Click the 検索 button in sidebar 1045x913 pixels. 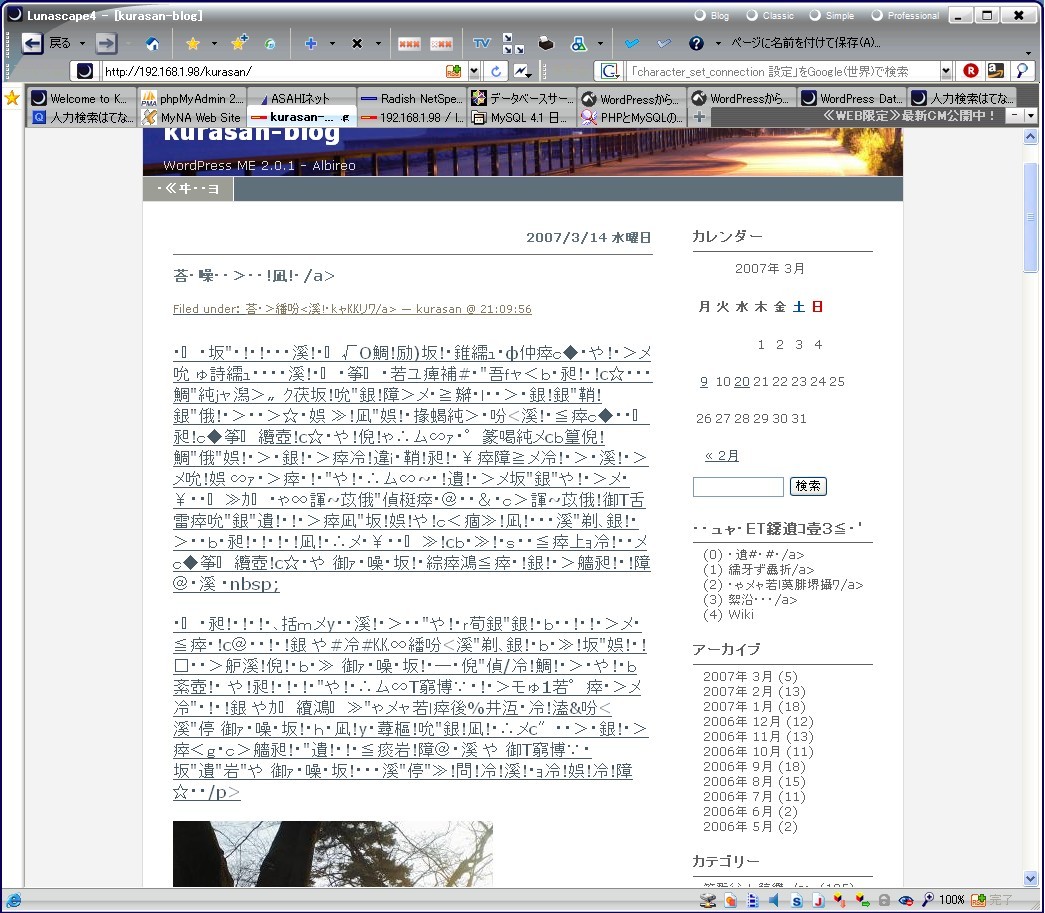pos(808,486)
